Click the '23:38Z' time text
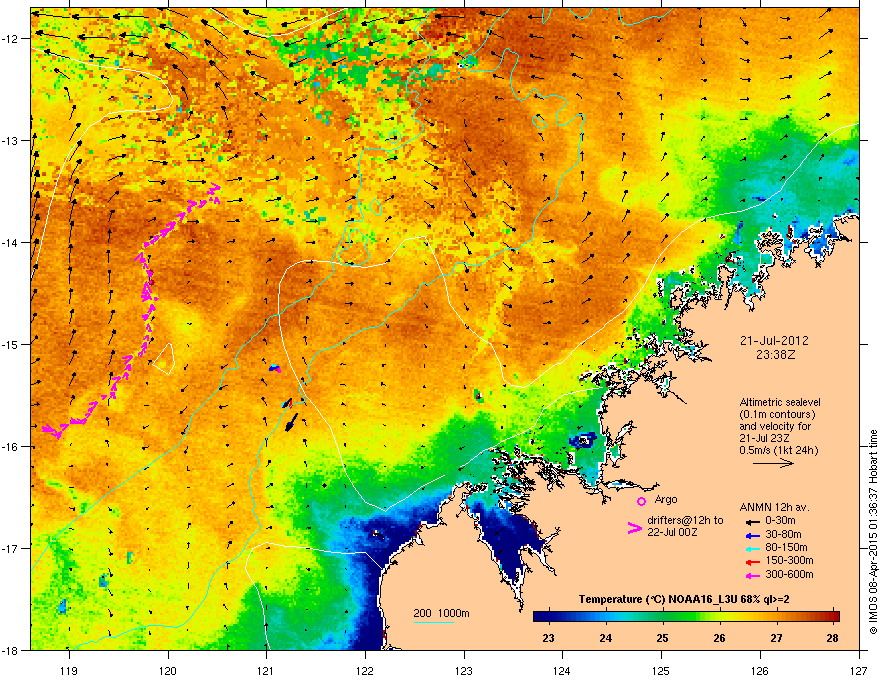 point(775,355)
